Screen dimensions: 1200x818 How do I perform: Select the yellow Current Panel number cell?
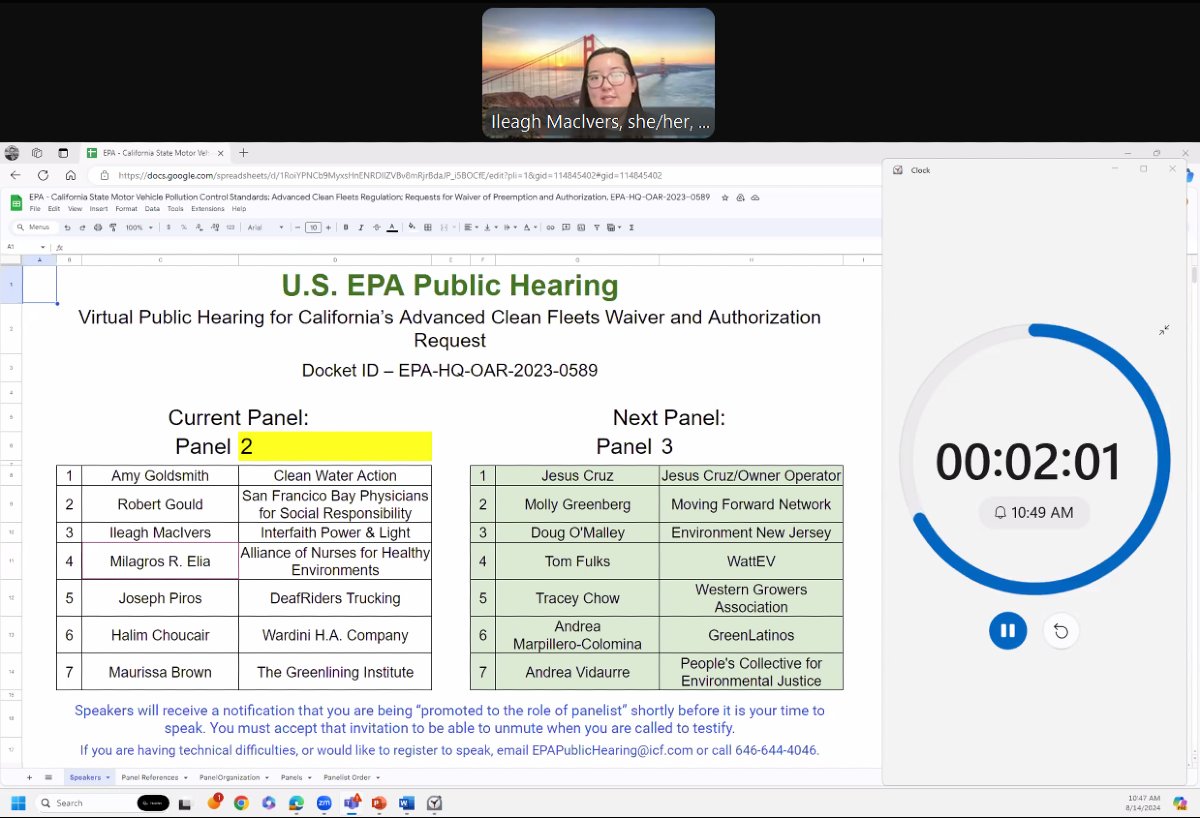coord(335,446)
